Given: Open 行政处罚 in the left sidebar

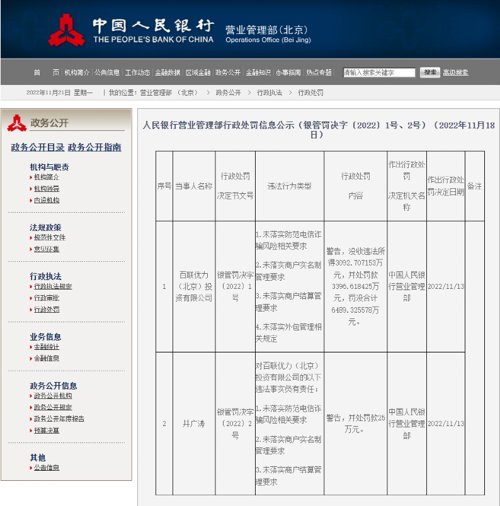Looking at the screenshot, I should pos(47,309).
